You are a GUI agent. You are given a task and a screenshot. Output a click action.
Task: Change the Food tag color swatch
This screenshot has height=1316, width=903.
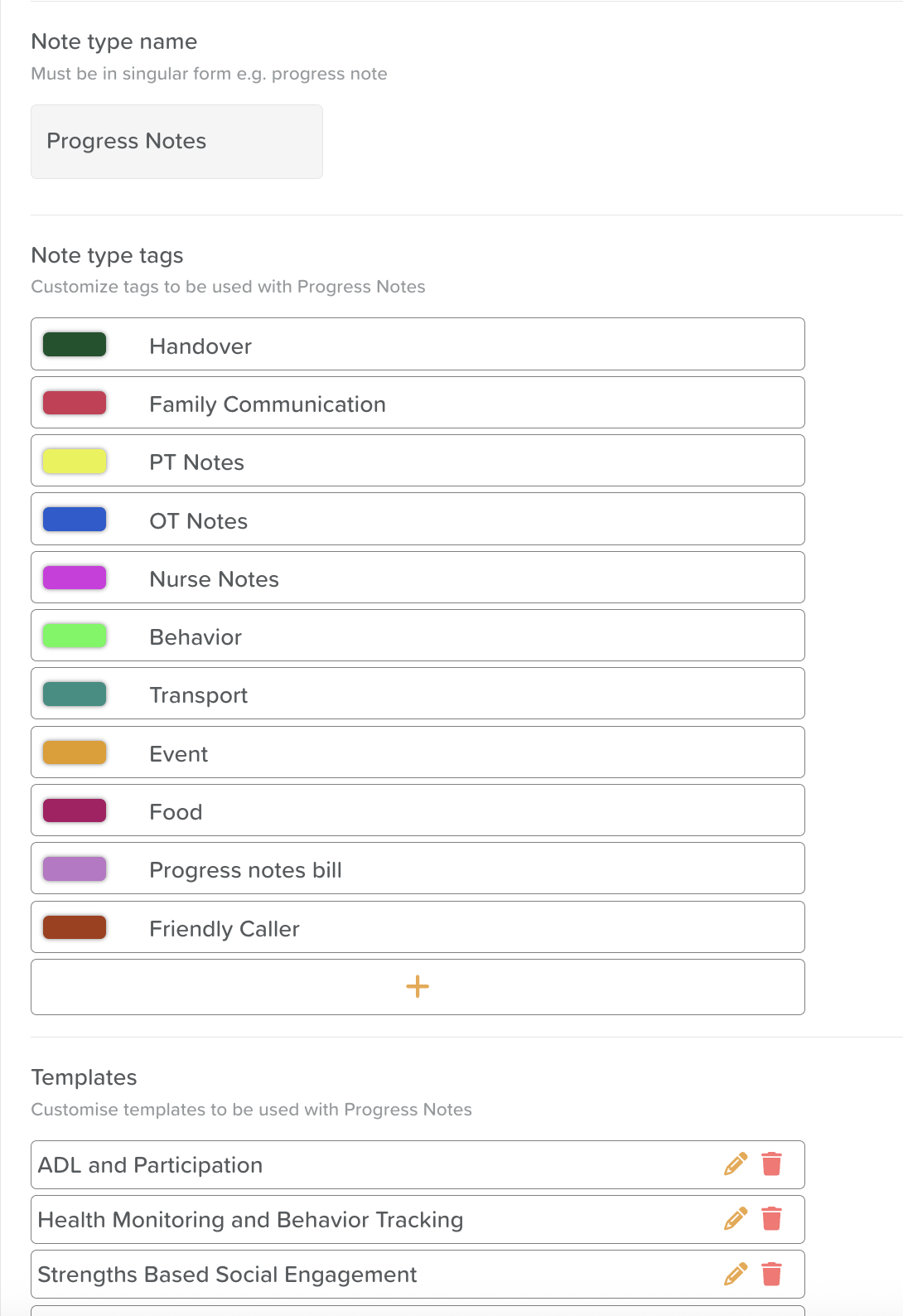tap(75, 810)
